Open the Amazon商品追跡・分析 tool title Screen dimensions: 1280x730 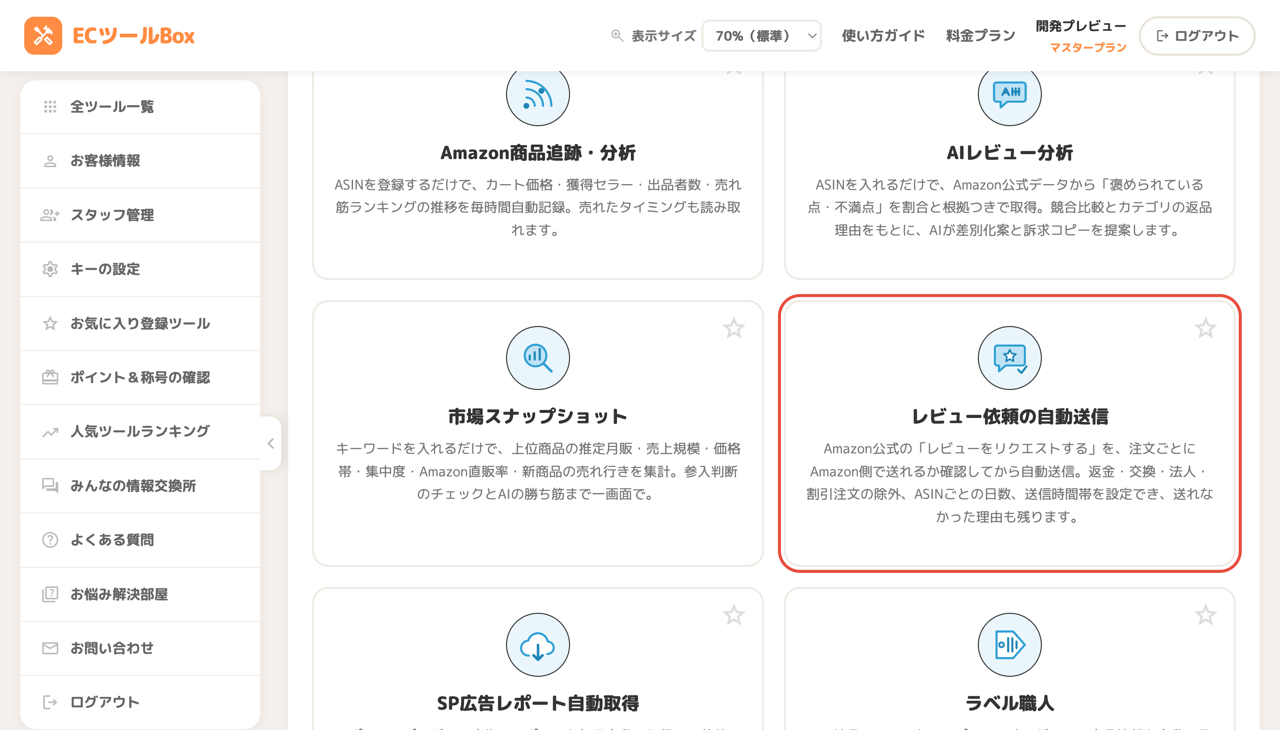coord(538,153)
